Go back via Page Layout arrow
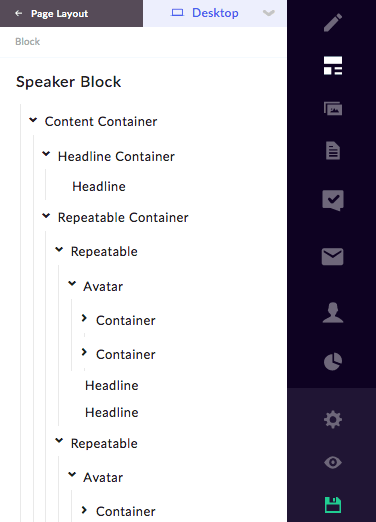This screenshot has width=376, height=522. (x=19, y=13)
